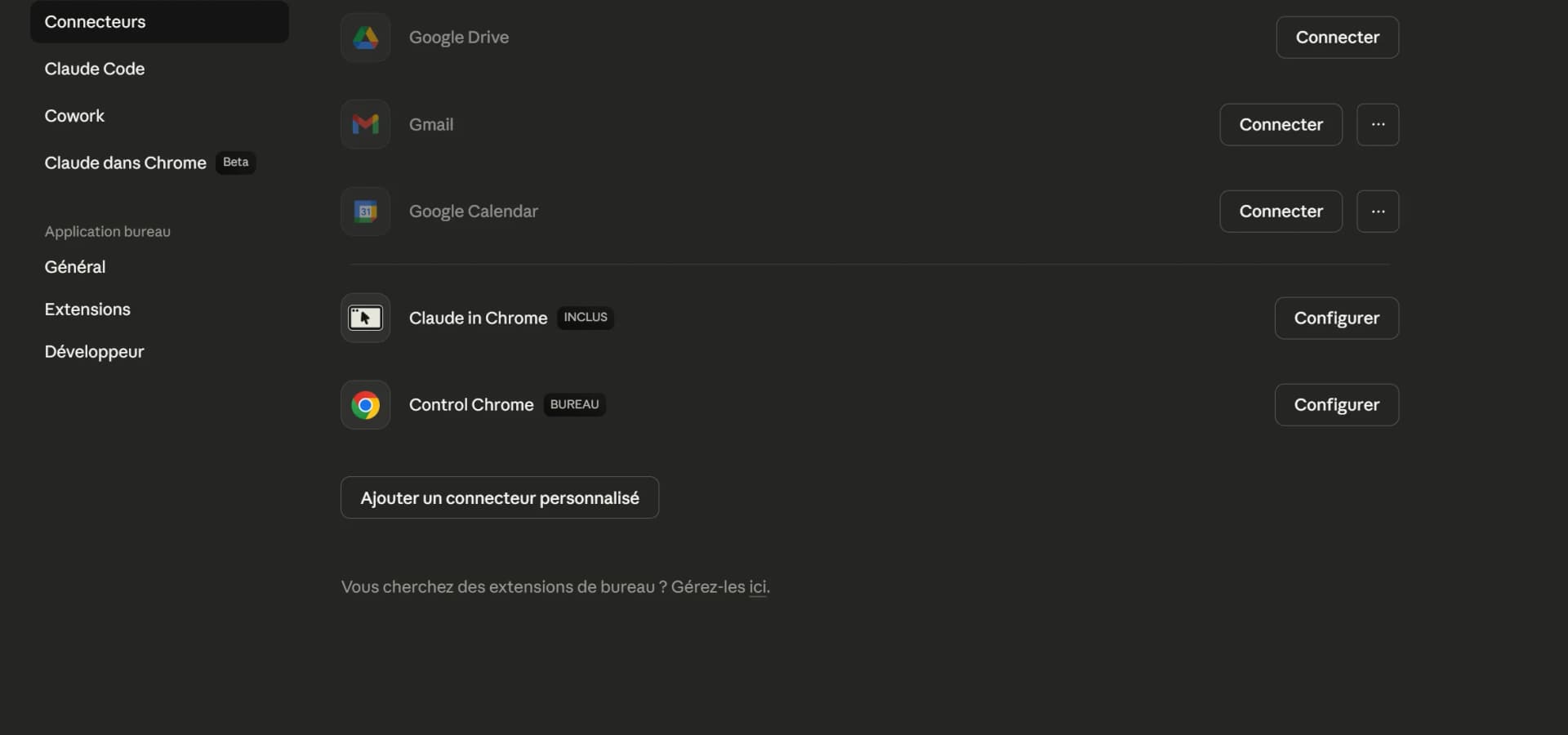Click the Google Calendar icon

(x=365, y=211)
